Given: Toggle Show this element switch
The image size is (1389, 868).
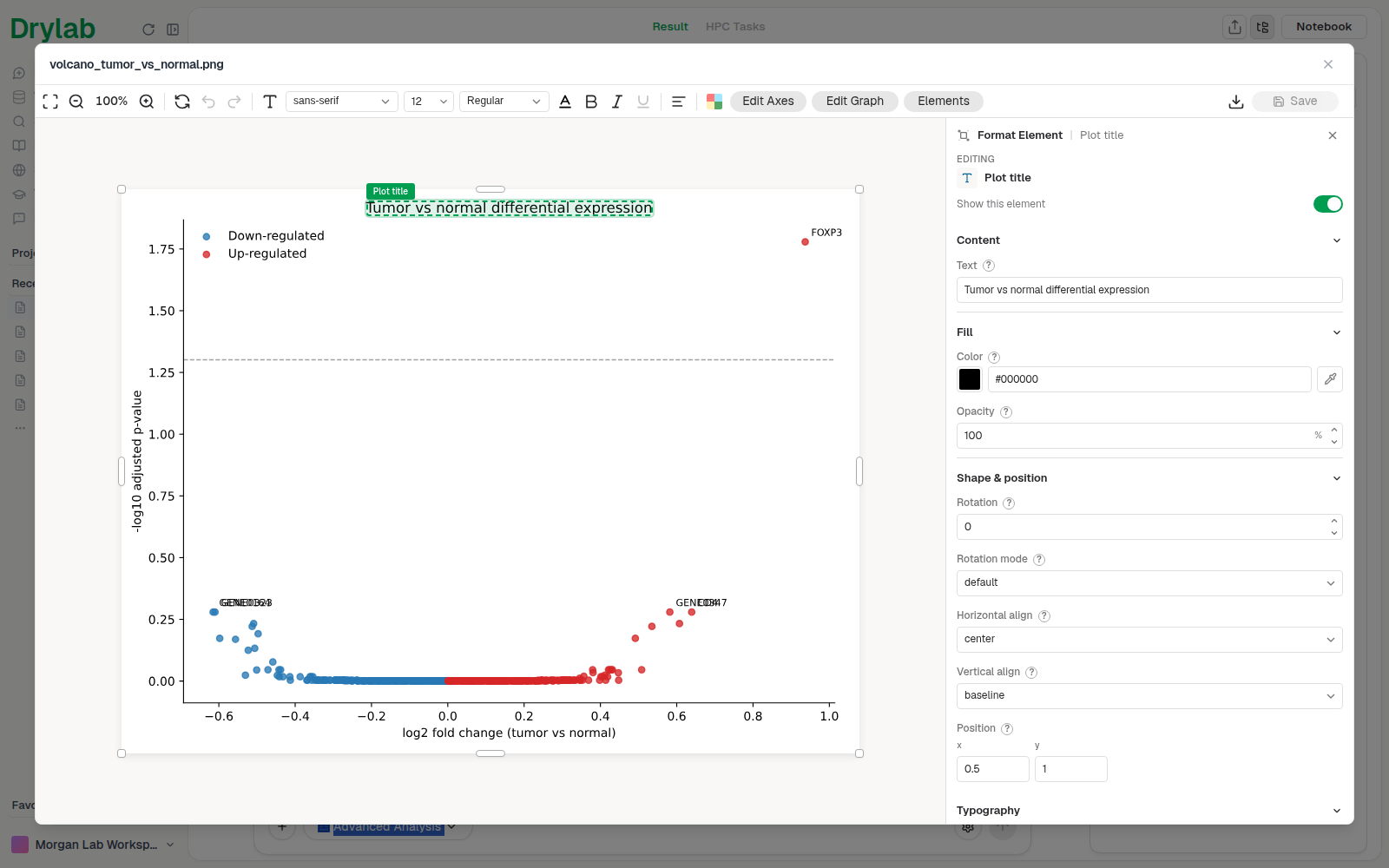Looking at the screenshot, I should (x=1328, y=204).
